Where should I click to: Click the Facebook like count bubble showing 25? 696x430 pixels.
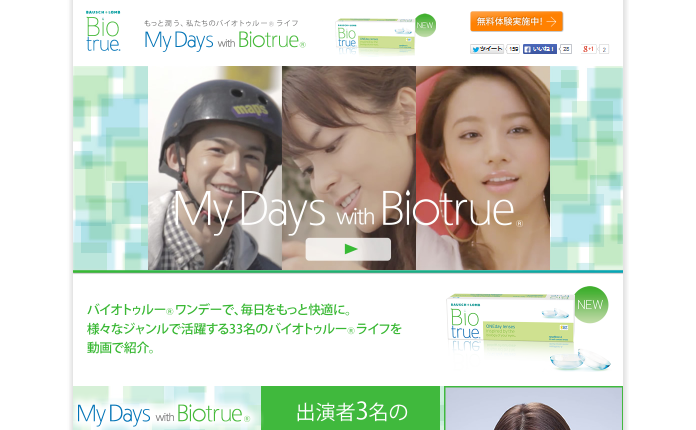click(566, 49)
